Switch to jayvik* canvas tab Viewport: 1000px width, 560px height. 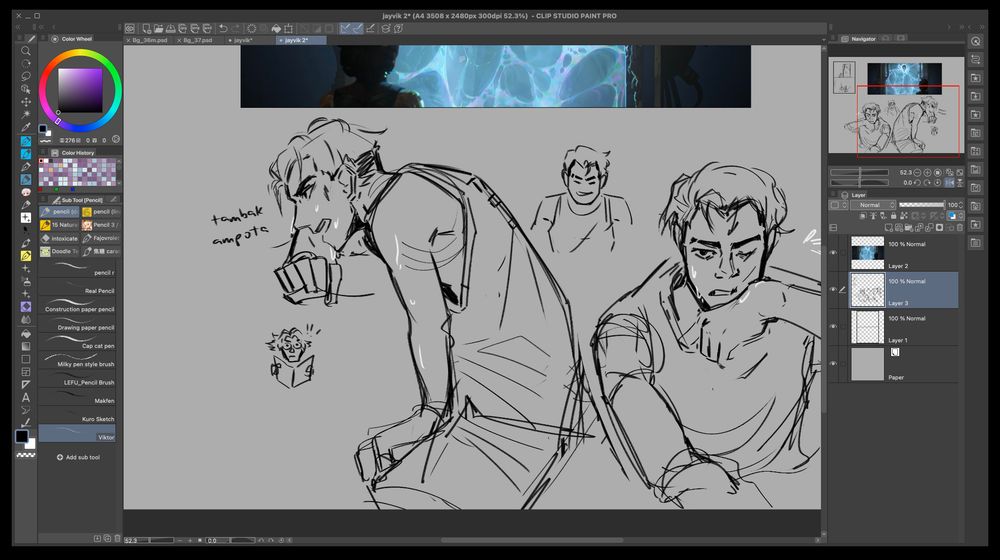tap(249, 40)
